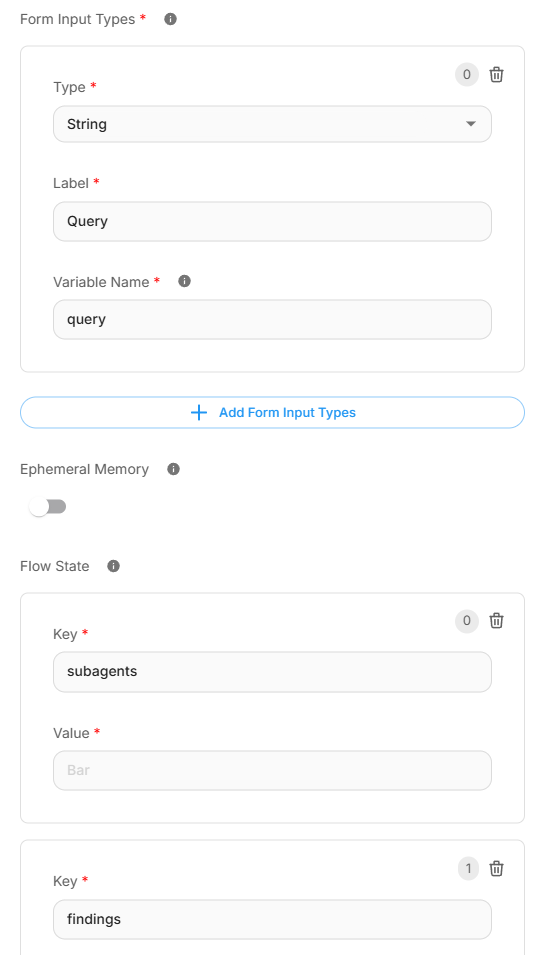Screen dimensions: 543x955
Task: Click the index 0 badge in Flow State
Action: click(467, 621)
